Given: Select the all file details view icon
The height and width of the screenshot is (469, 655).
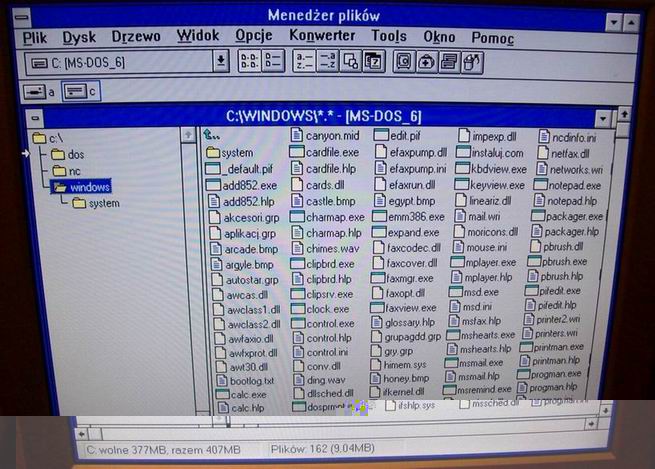Looking at the screenshot, I should point(272,62).
